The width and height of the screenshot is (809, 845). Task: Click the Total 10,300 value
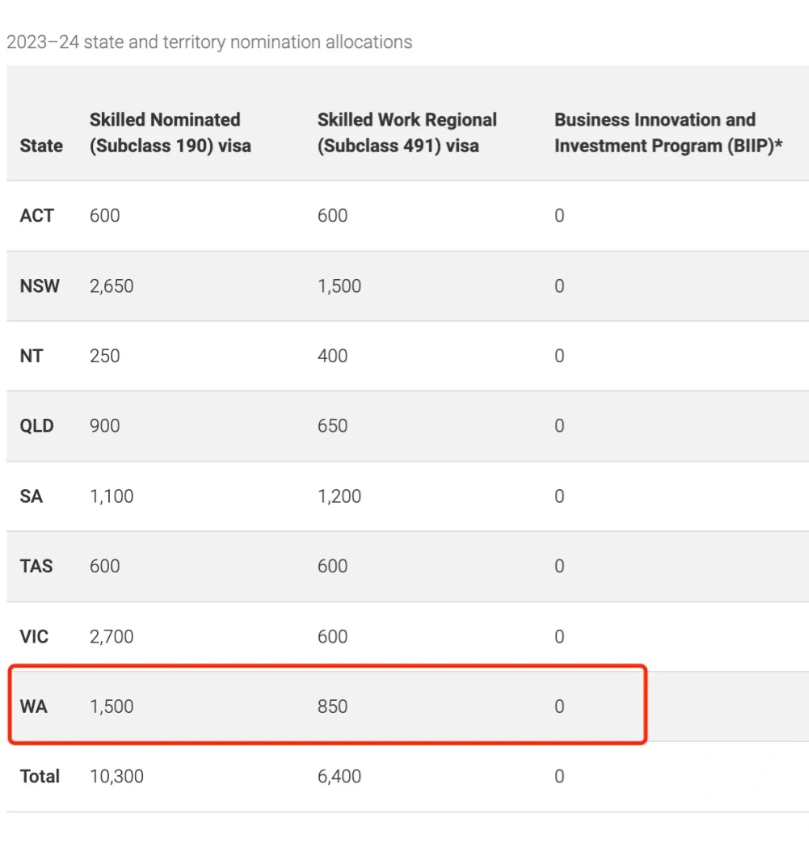click(x=116, y=777)
